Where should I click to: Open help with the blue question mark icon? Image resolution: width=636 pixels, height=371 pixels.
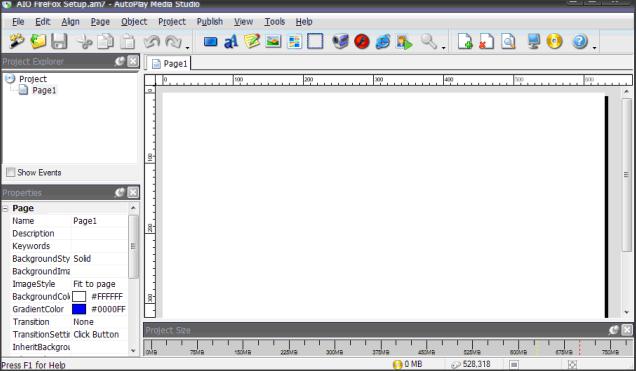coord(580,41)
